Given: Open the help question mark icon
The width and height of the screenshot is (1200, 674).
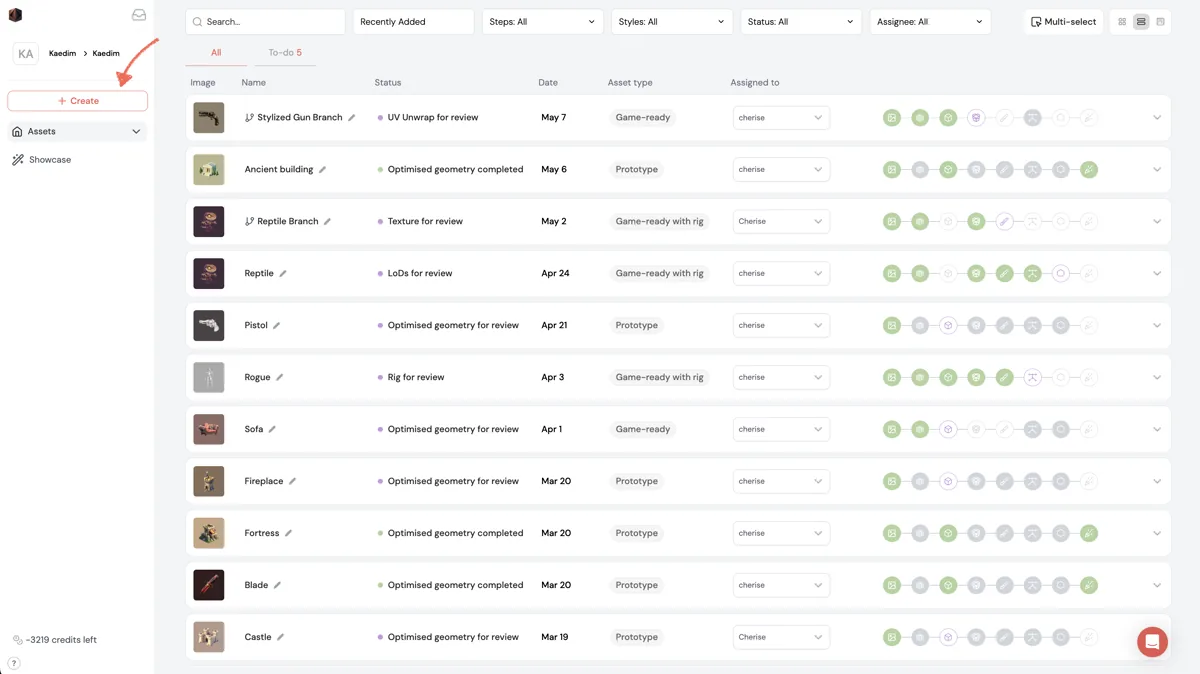Looking at the screenshot, I should pyautogui.click(x=14, y=664).
